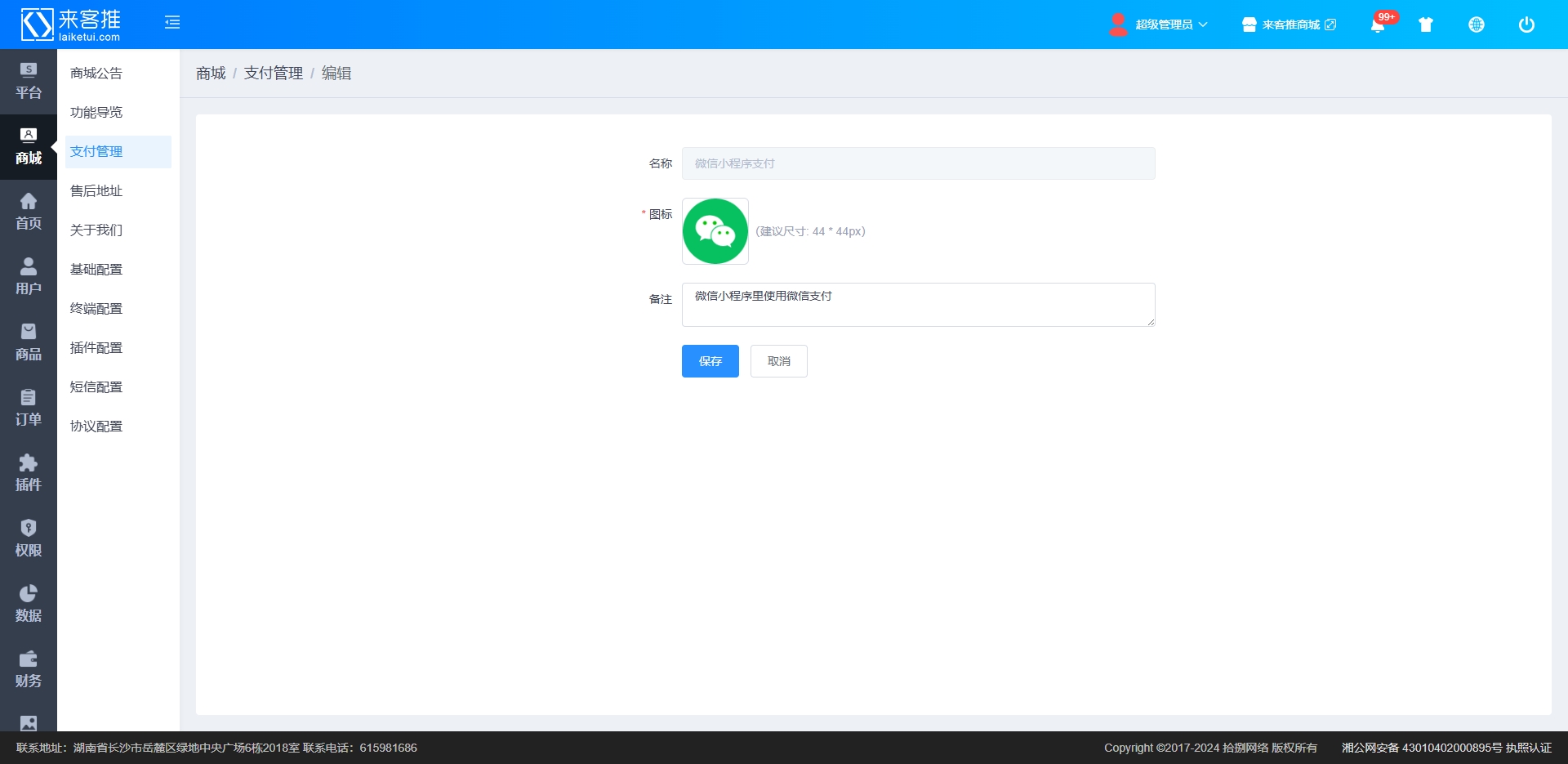This screenshot has width=1568, height=764.
Task: Select 短信配置 in the submenu
Action: click(x=96, y=387)
